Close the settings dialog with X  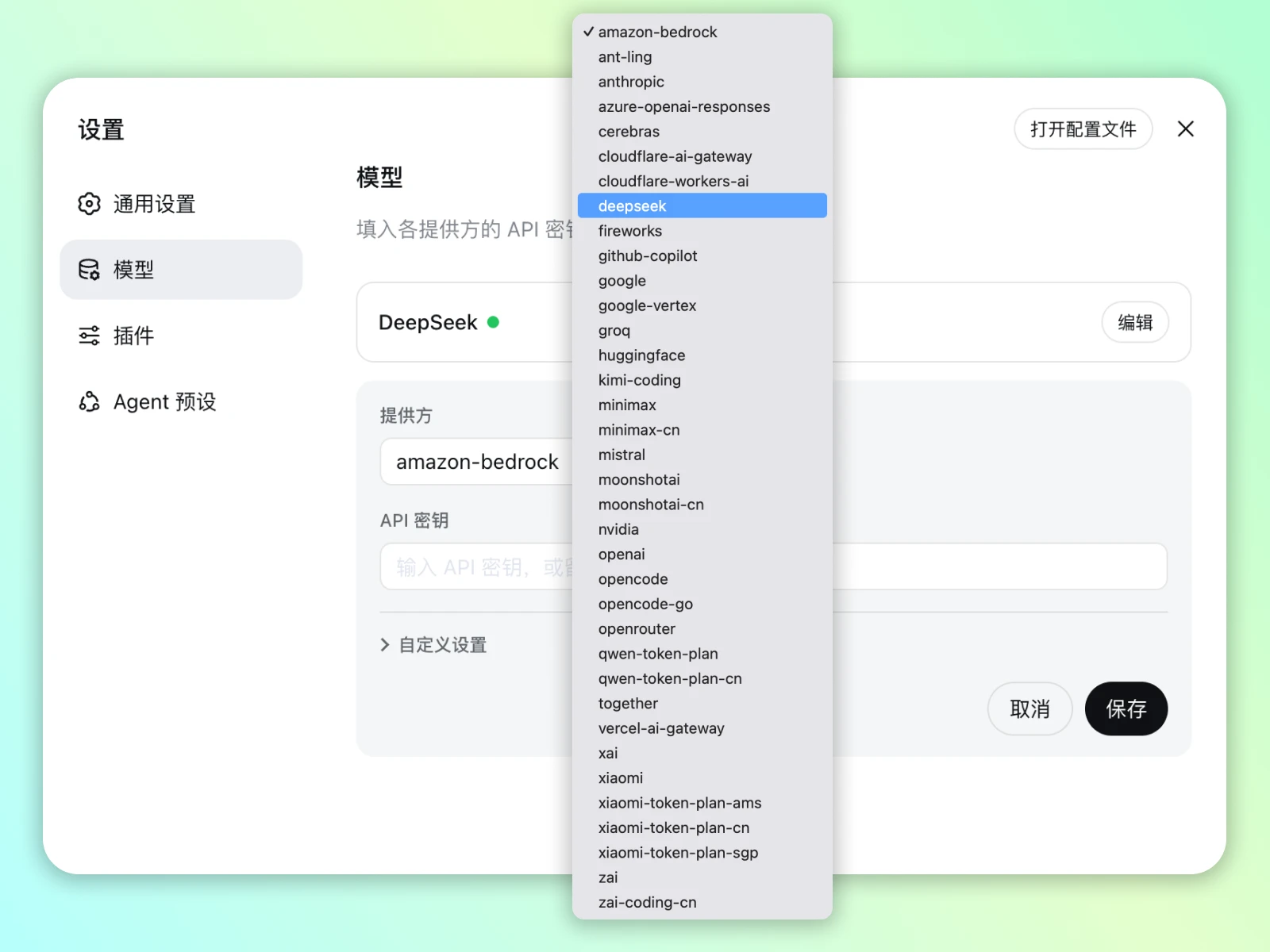[x=1185, y=129]
